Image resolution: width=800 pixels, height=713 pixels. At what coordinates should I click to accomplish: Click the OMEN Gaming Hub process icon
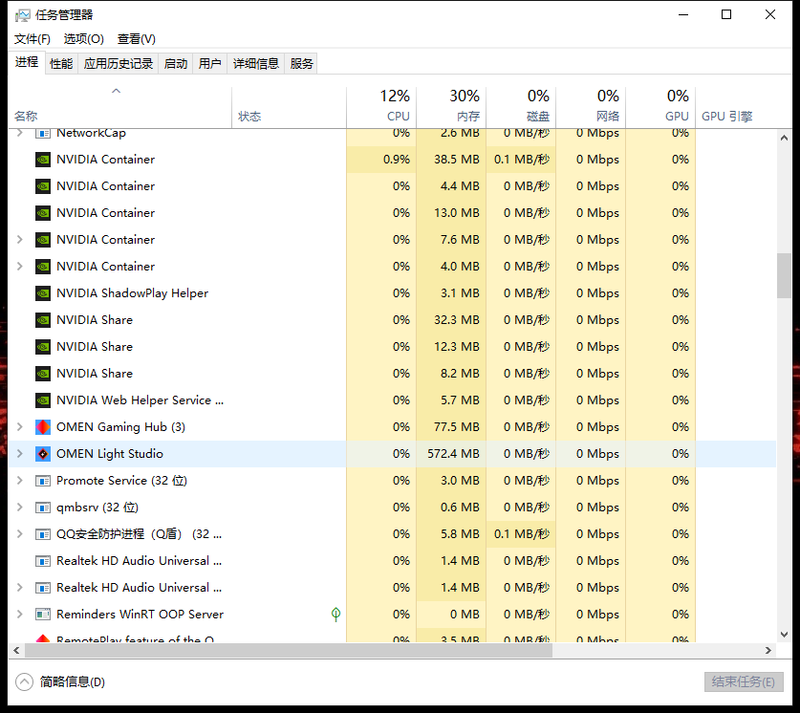43,427
